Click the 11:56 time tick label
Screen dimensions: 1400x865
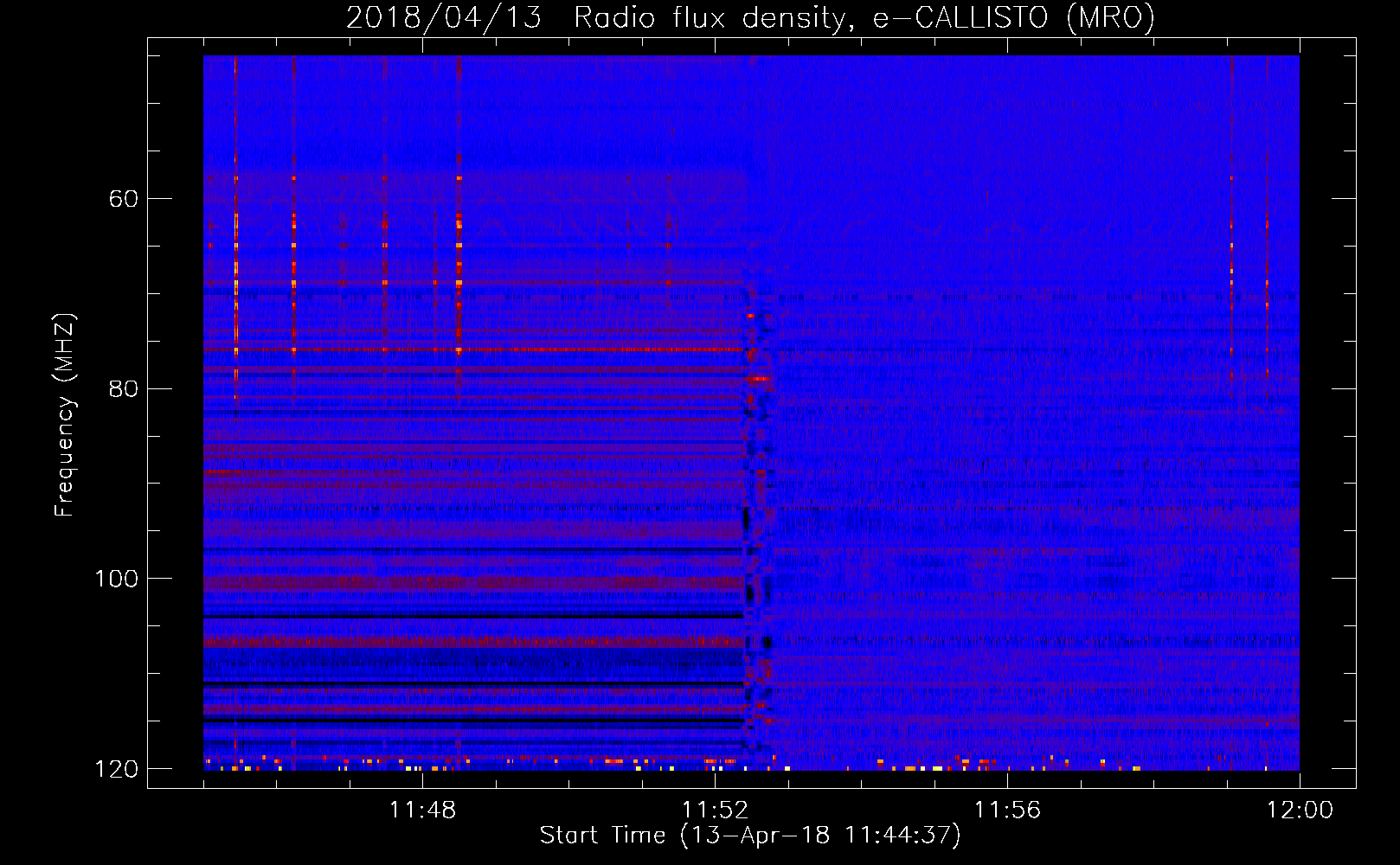1007,811
